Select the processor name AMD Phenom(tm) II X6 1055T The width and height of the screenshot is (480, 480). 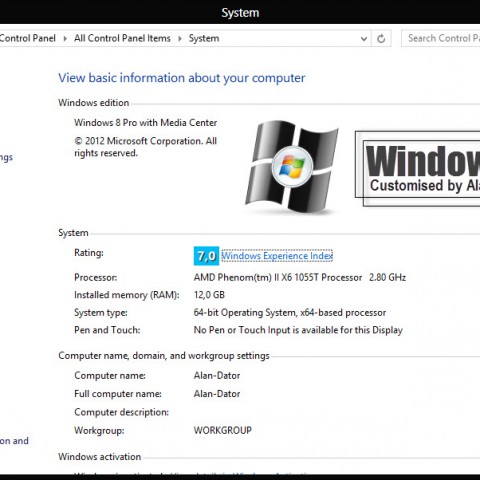pos(278,277)
